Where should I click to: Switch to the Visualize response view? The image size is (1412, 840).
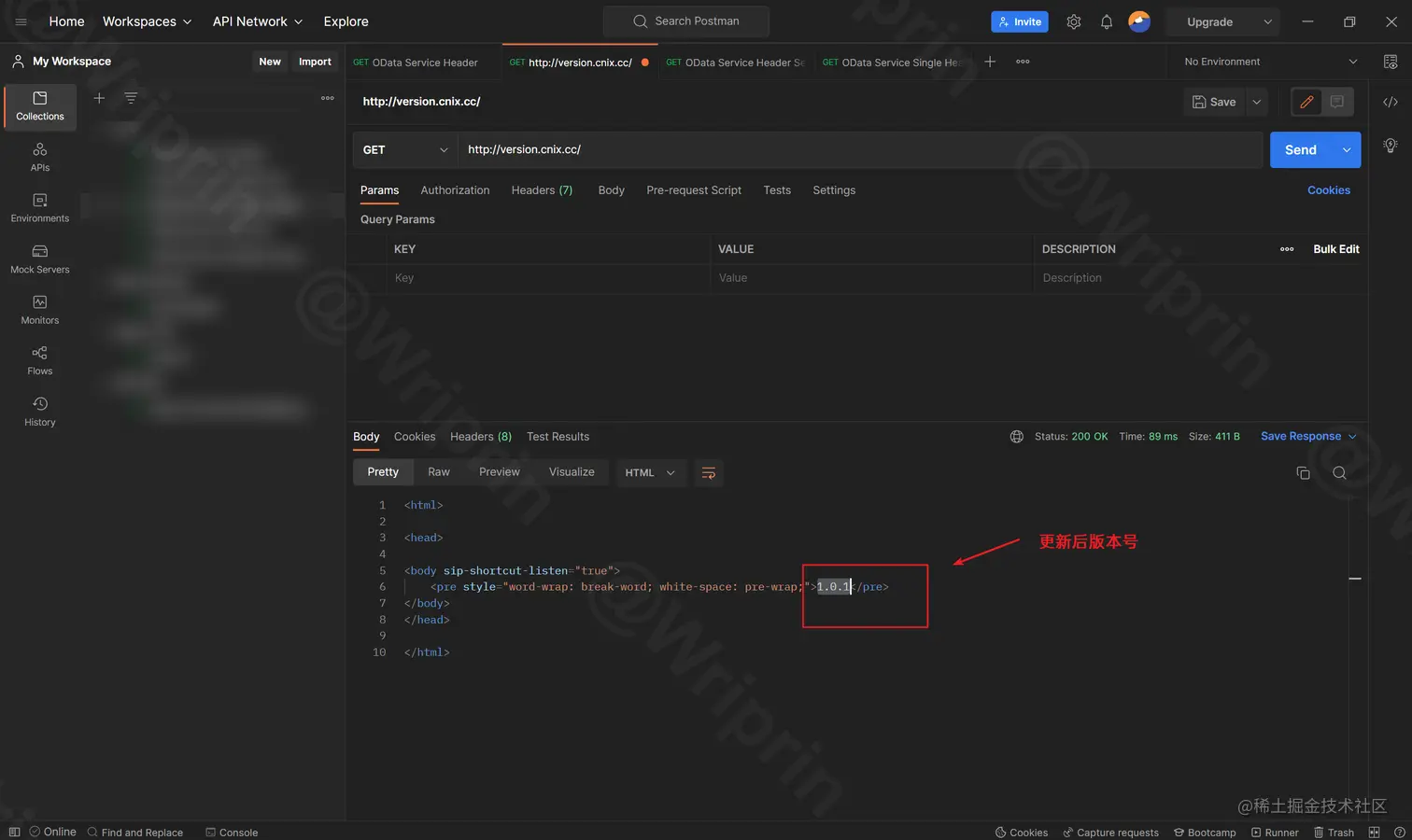(x=572, y=472)
